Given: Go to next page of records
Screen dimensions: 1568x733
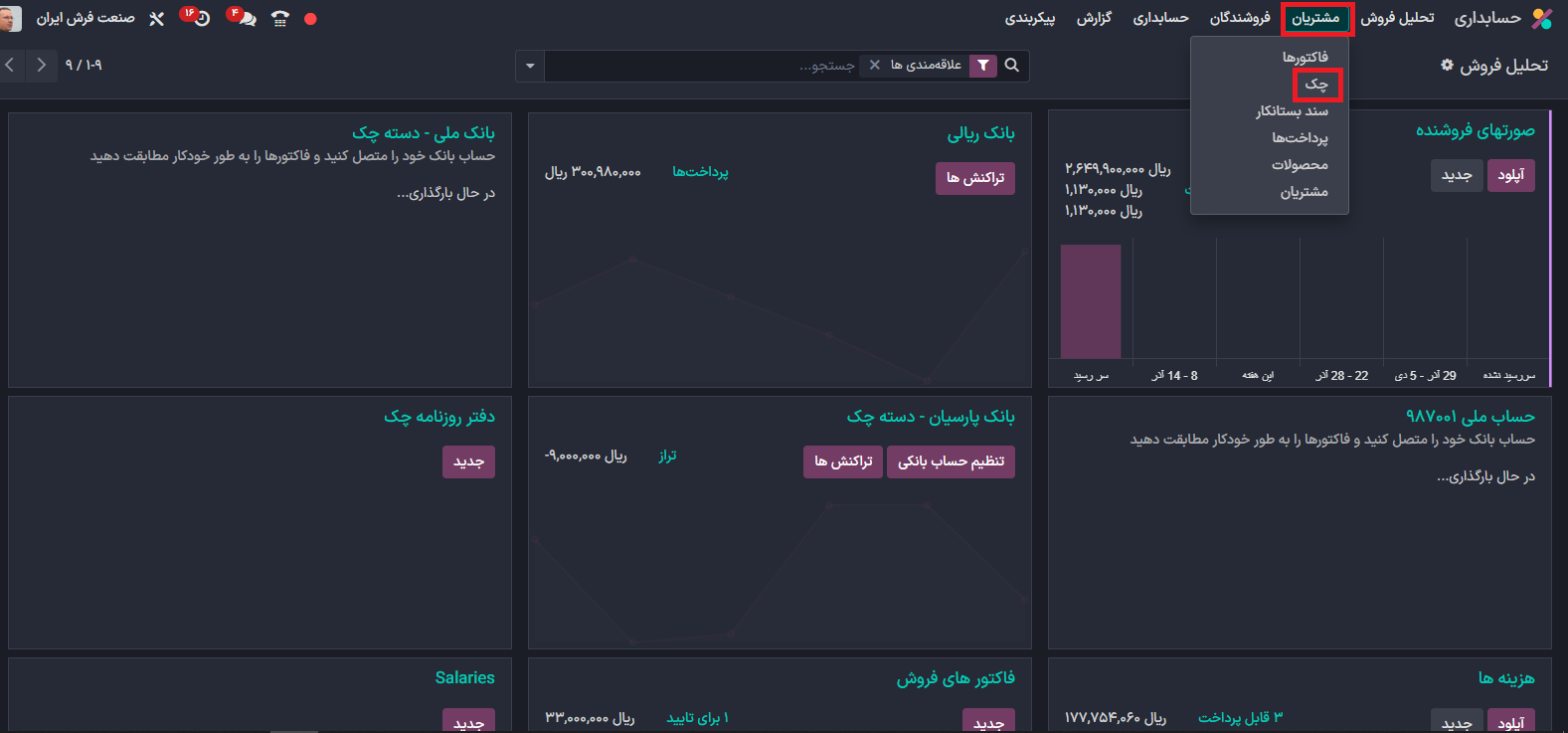Looking at the screenshot, I should coord(41,66).
